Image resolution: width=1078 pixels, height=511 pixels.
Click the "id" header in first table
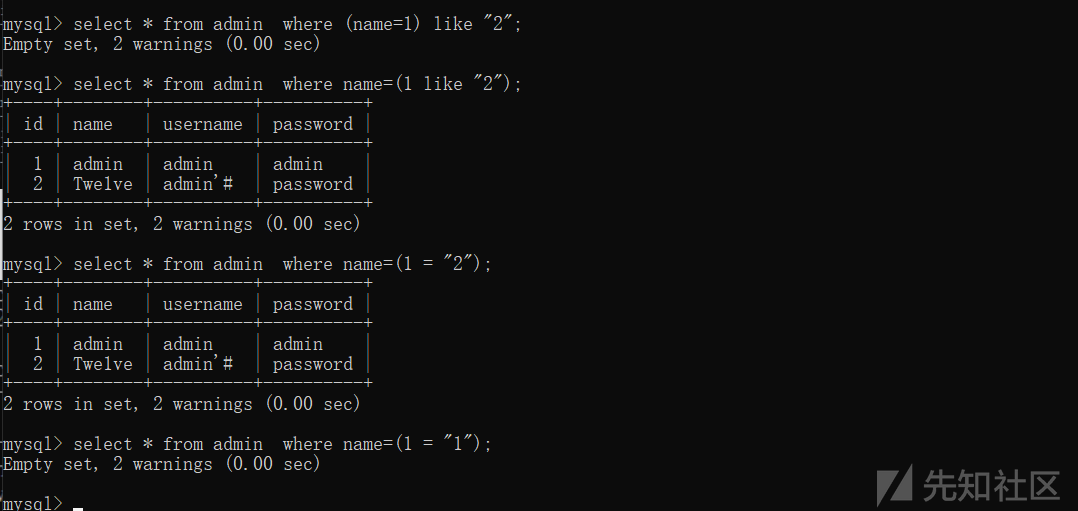pos(33,124)
